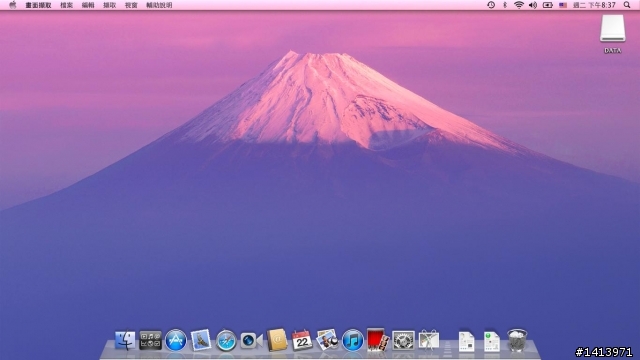Launch Safari from the Dock
This screenshot has width=640, height=360.
pos(226,340)
